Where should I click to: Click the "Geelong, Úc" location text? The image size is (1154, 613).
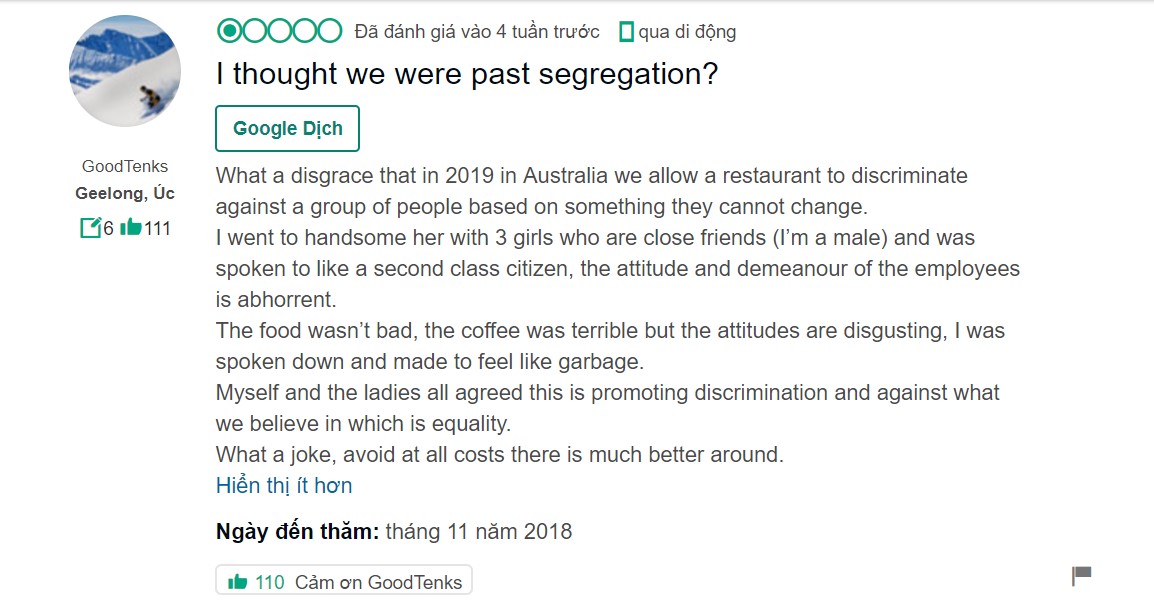point(125,194)
